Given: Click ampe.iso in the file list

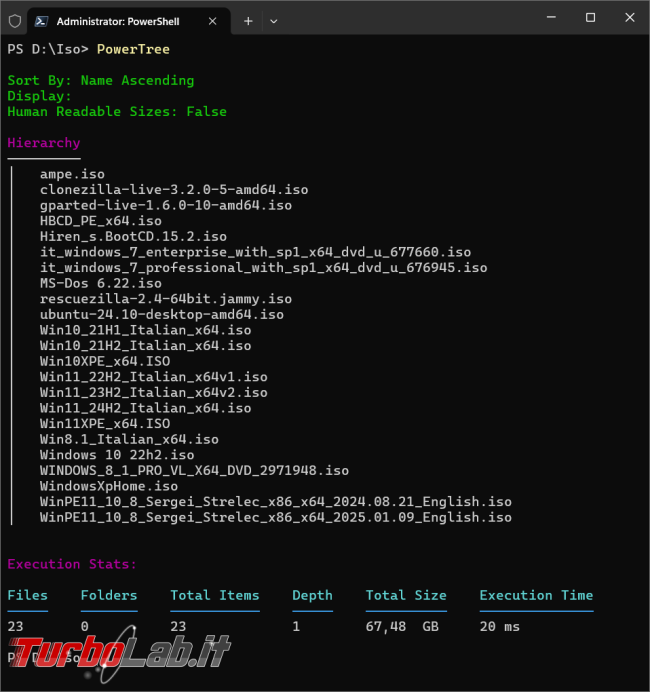Looking at the screenshot, I should tap(72, 174).
